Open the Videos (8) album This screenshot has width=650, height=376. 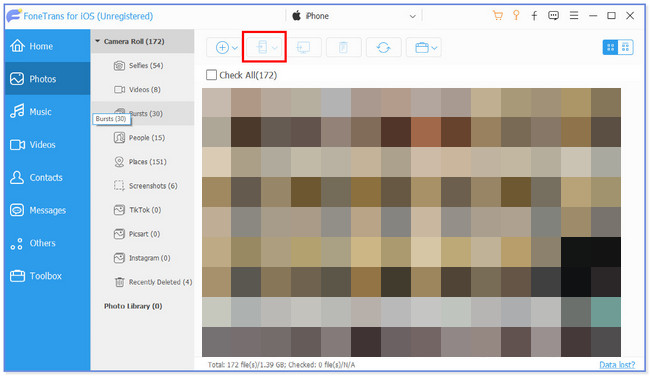click(143, 90)
